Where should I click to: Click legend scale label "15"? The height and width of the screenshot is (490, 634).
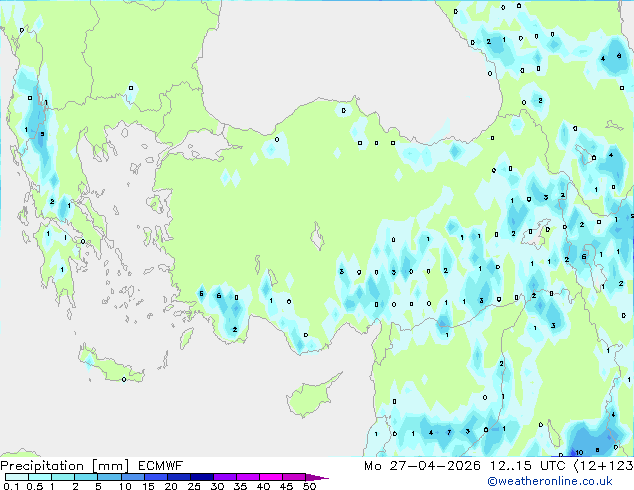coord(148,486)
